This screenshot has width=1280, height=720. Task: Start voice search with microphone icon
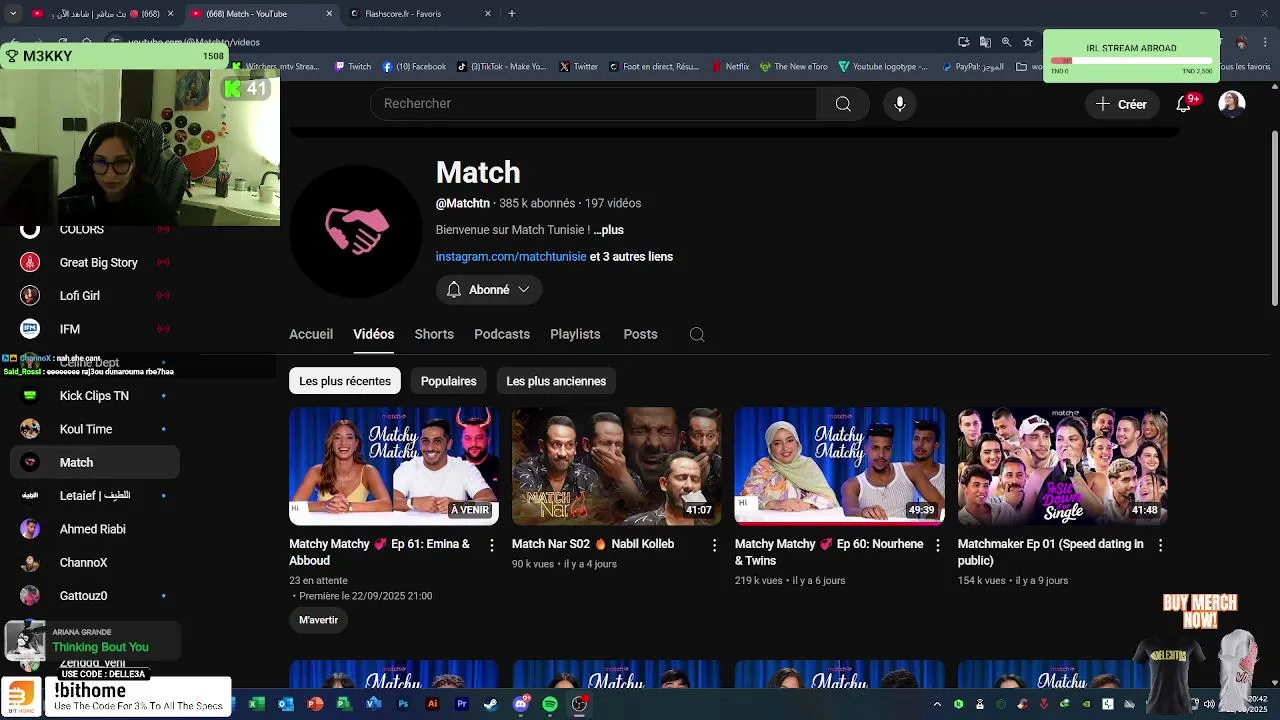(x=900, y=104)
